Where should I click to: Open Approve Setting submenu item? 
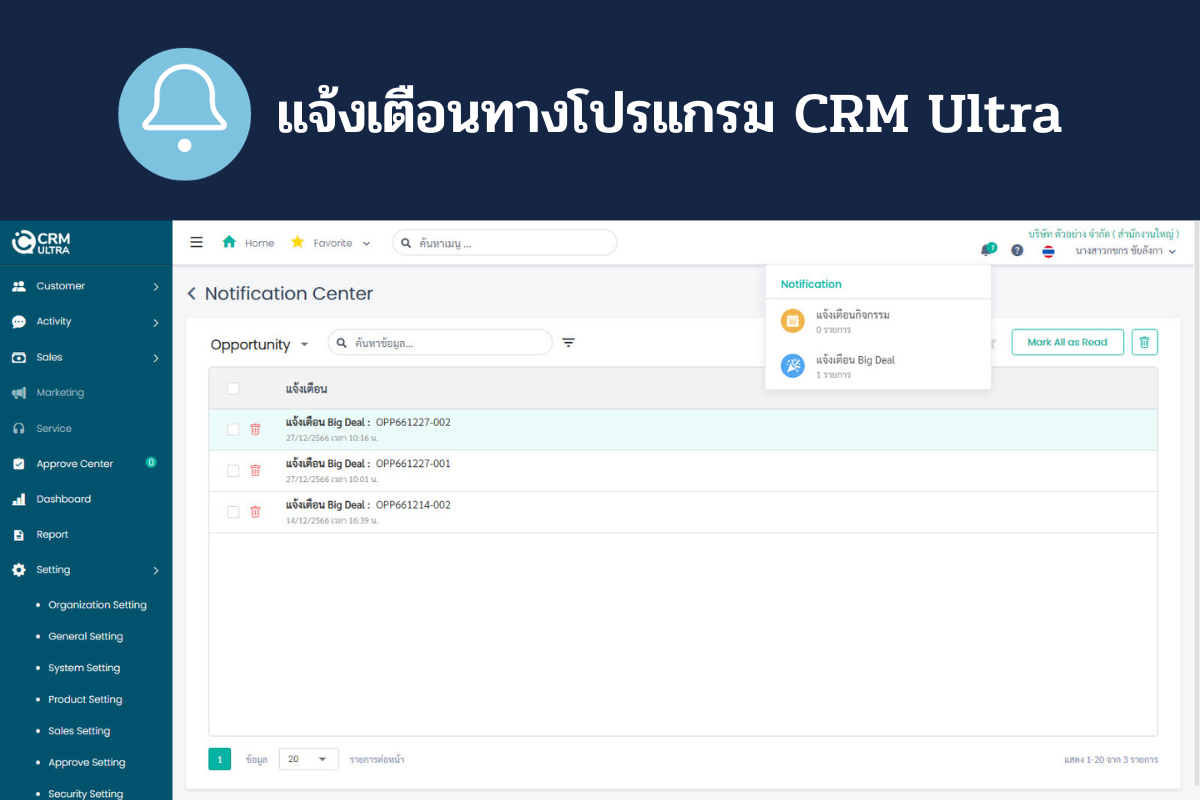pos(87,763)
